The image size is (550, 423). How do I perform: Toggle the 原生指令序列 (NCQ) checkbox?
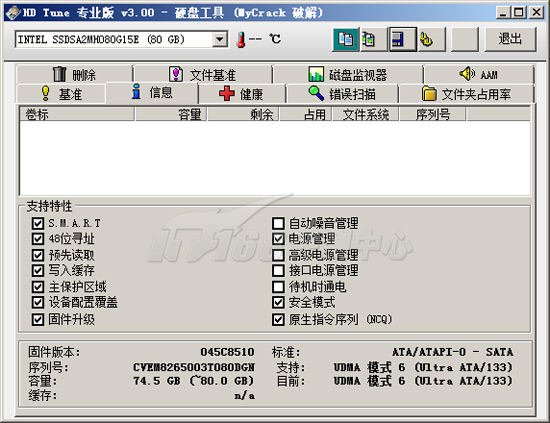pyautogui.click(x=278, y=319)
